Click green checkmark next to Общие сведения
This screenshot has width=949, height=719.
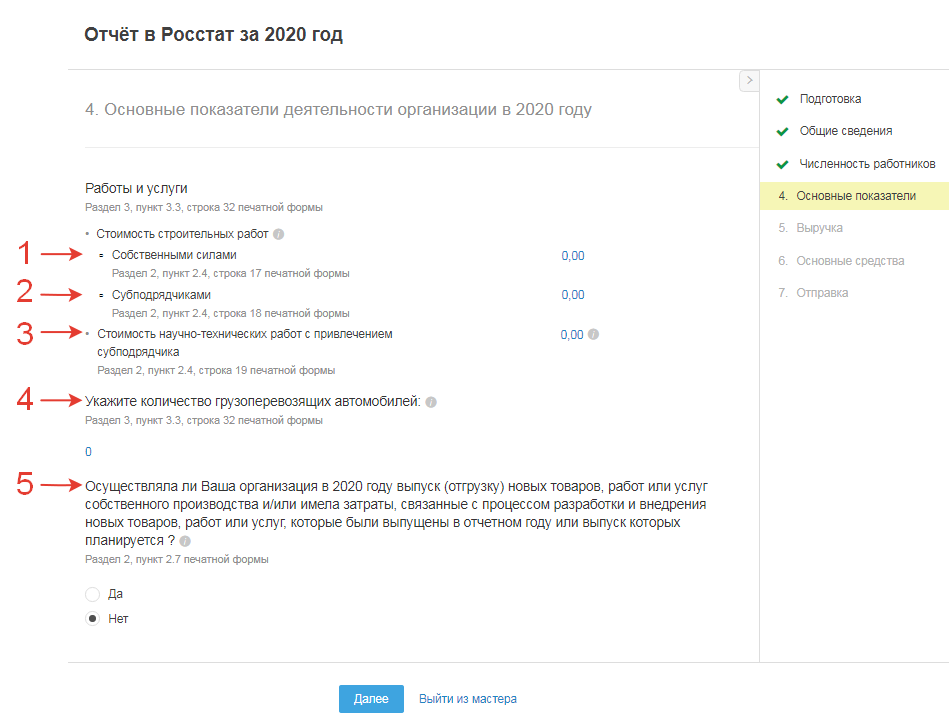782,131
